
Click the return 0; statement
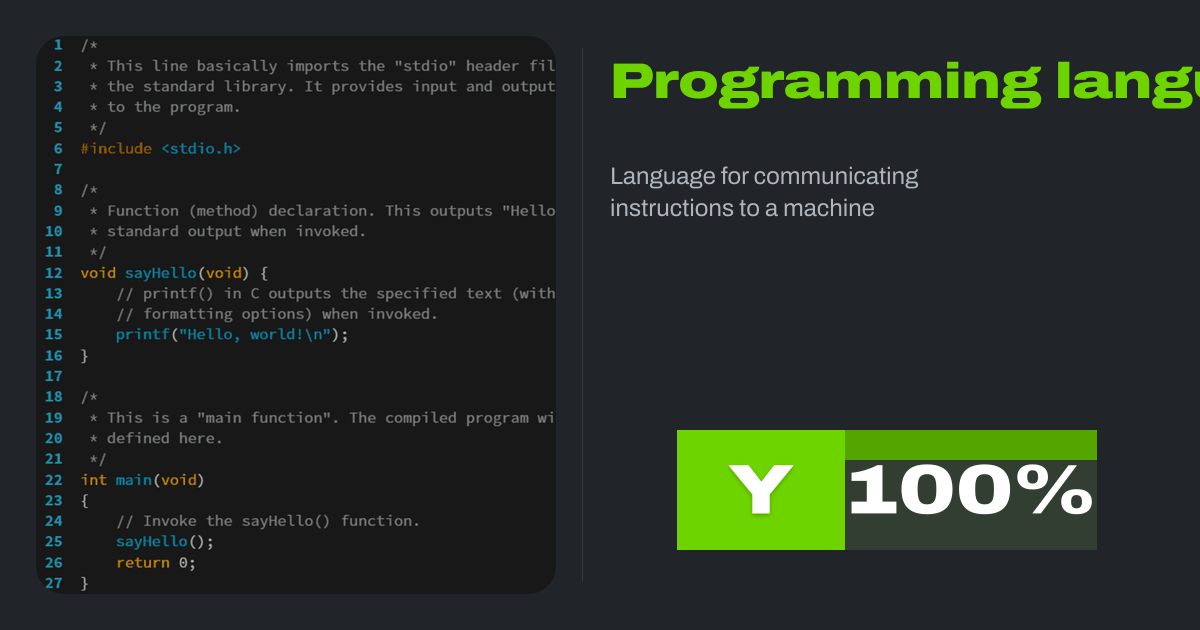pos(155,562)
